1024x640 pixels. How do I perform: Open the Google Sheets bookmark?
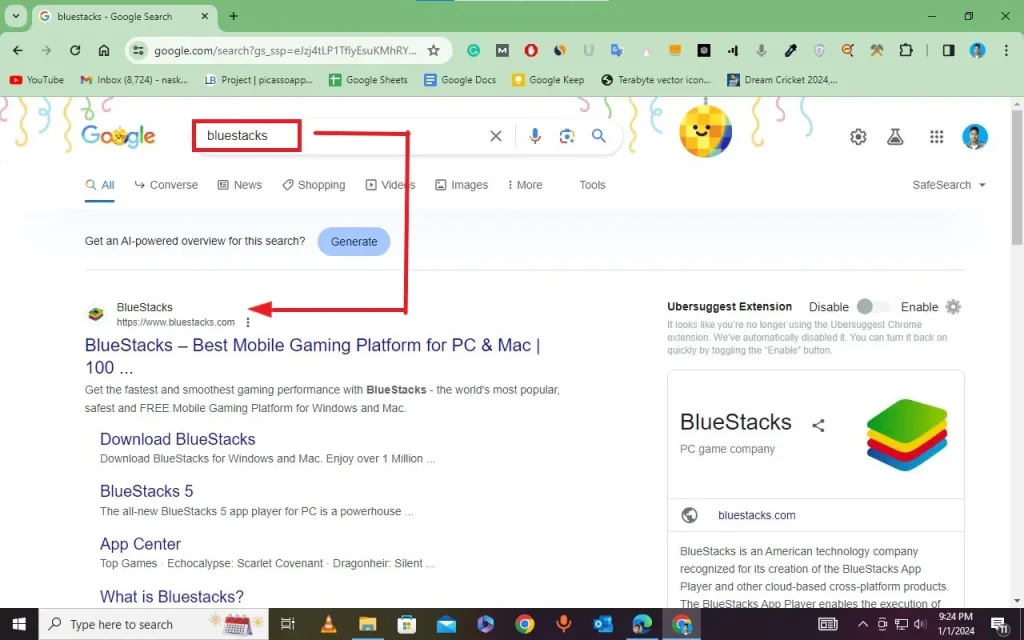pos(368,80)
